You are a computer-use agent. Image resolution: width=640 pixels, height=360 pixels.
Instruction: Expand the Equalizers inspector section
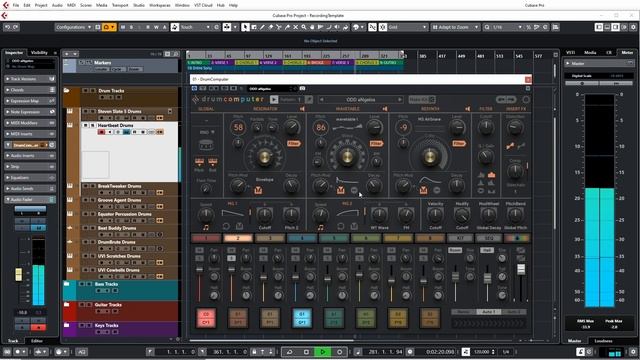pos(29,178)
